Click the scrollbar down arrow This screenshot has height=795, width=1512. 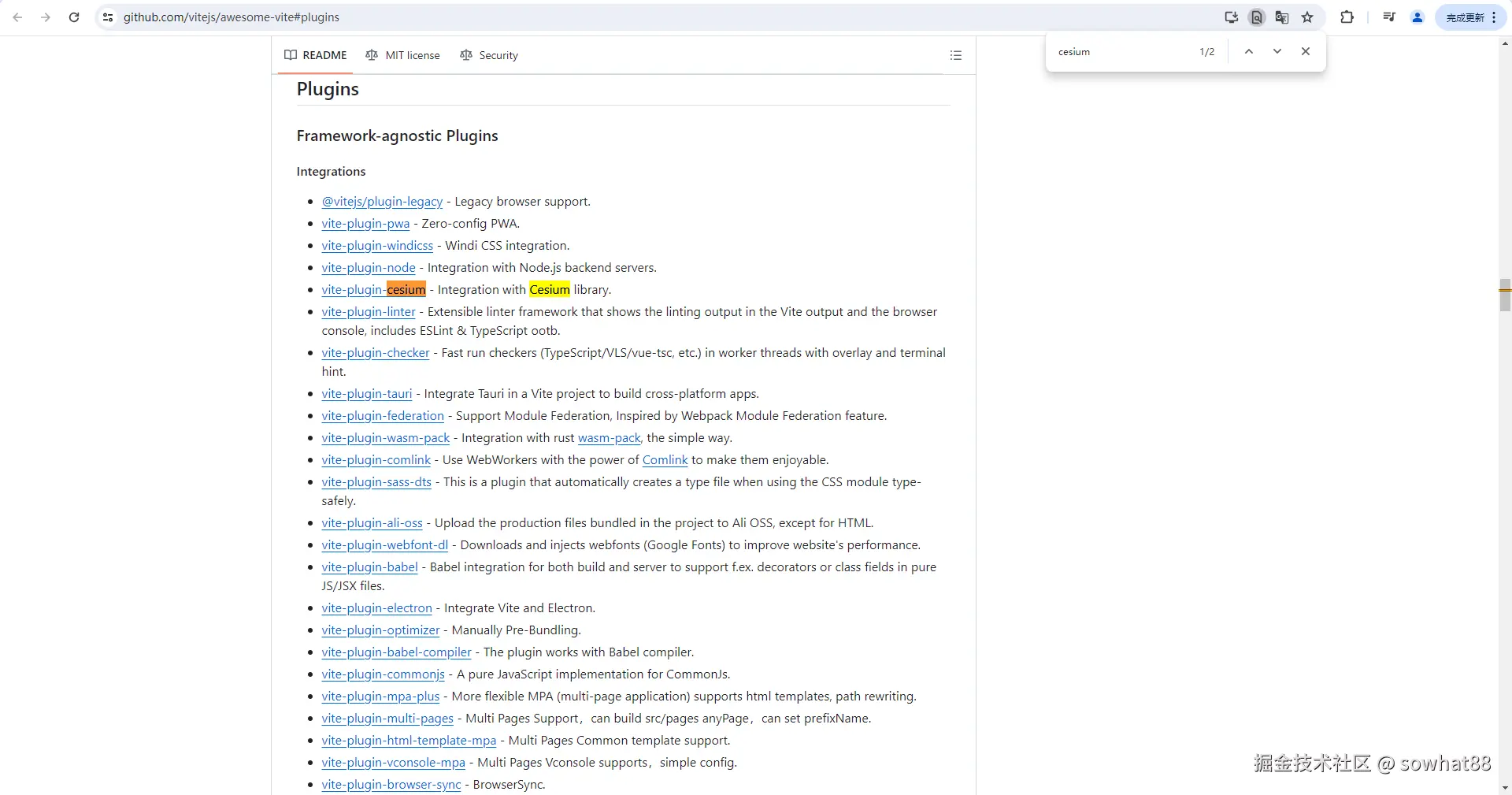[1505, 788]
